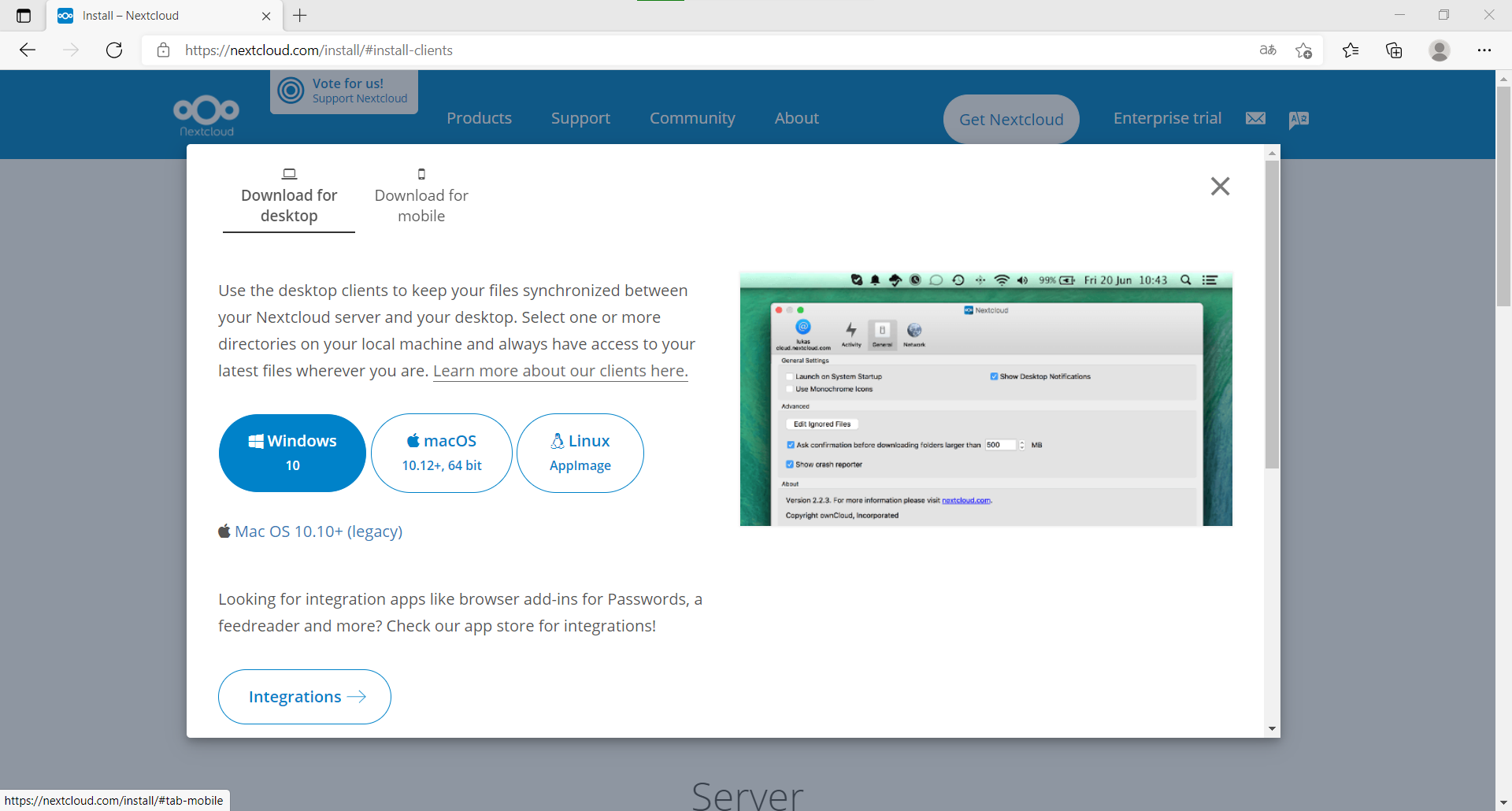This screenshot has width=1512, height=811.
Task: Open the Enterprise trial link
Action: coord(1167,118)
